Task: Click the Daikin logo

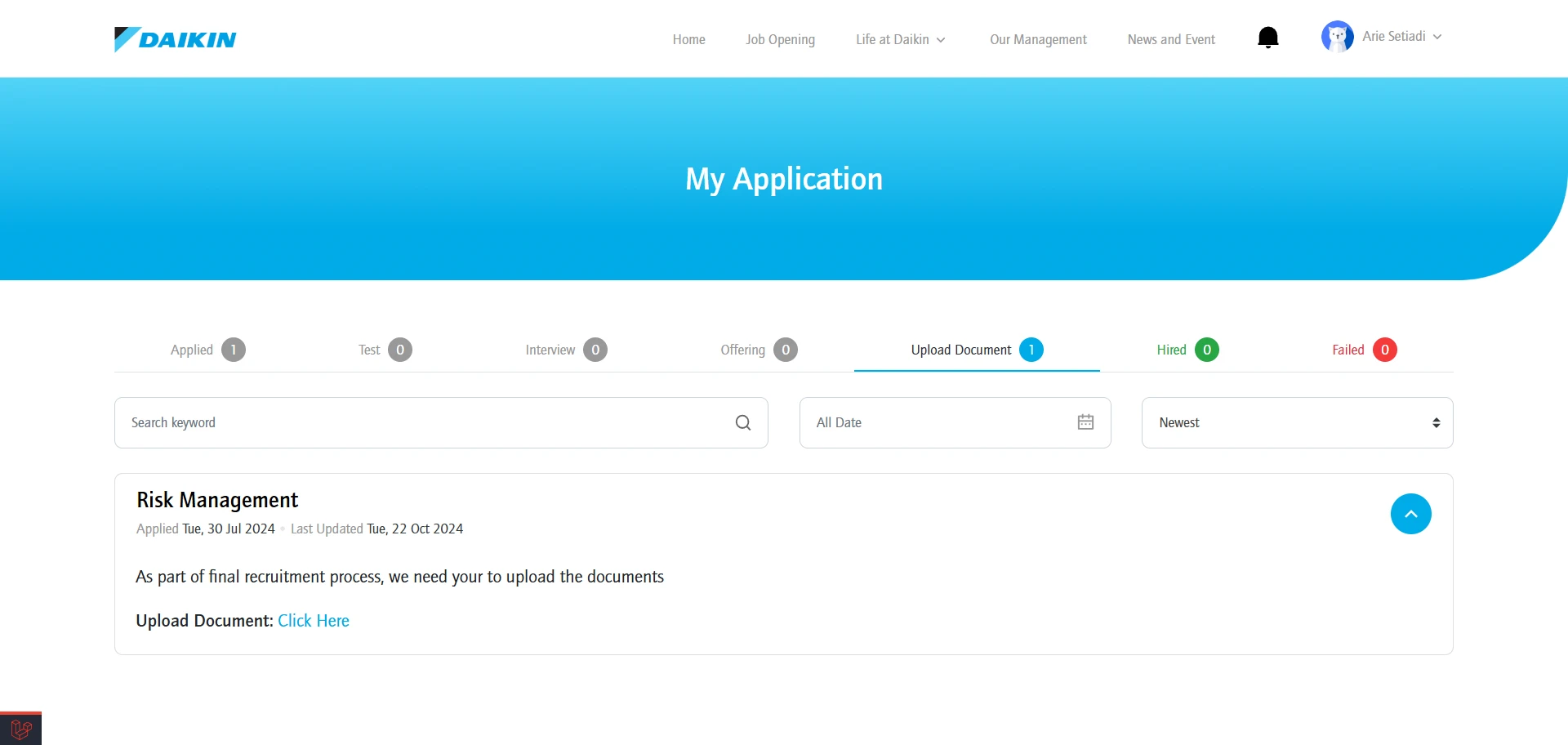Action: pyautogui.click(x=175, y=38)
